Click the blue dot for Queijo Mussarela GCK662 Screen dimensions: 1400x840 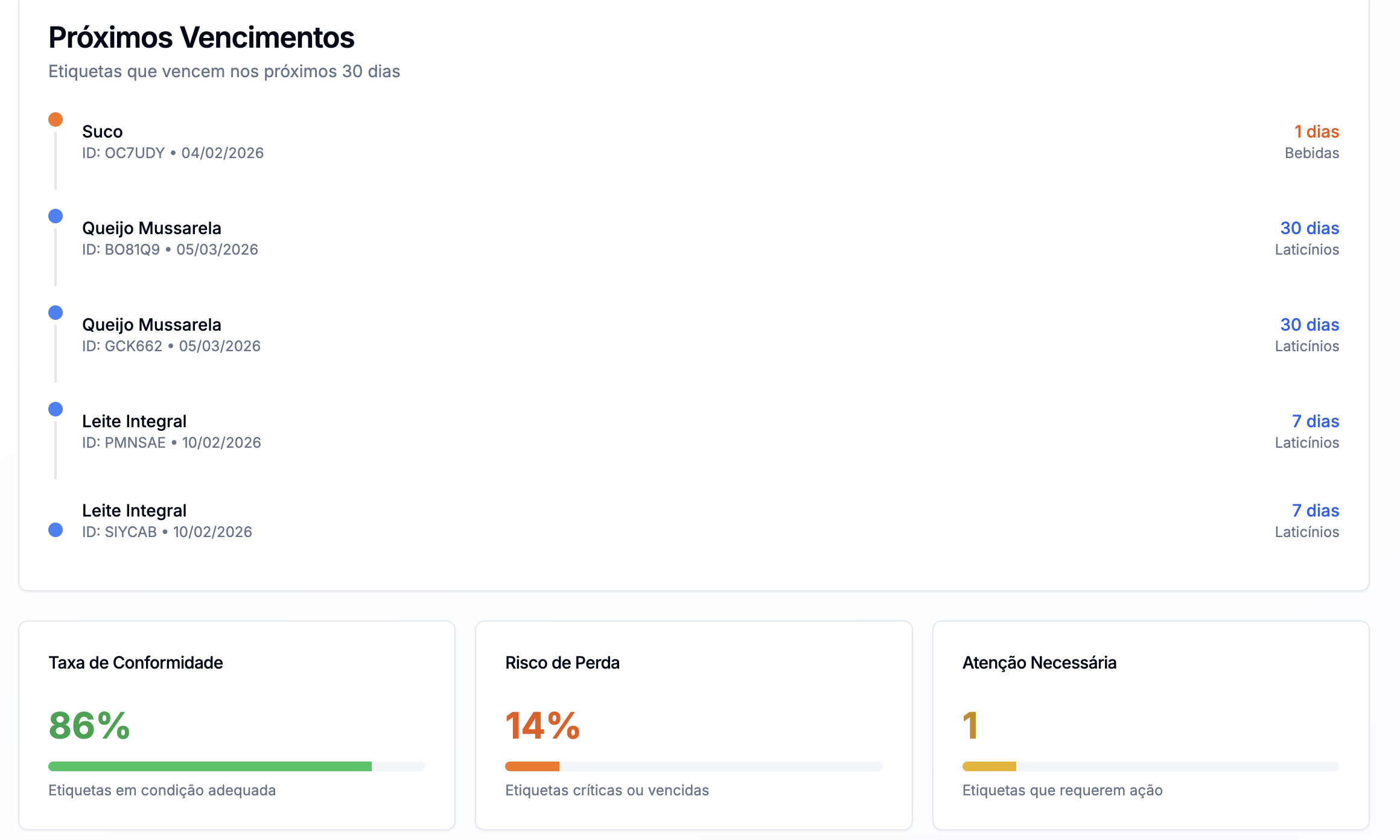[x=56, y=313]
